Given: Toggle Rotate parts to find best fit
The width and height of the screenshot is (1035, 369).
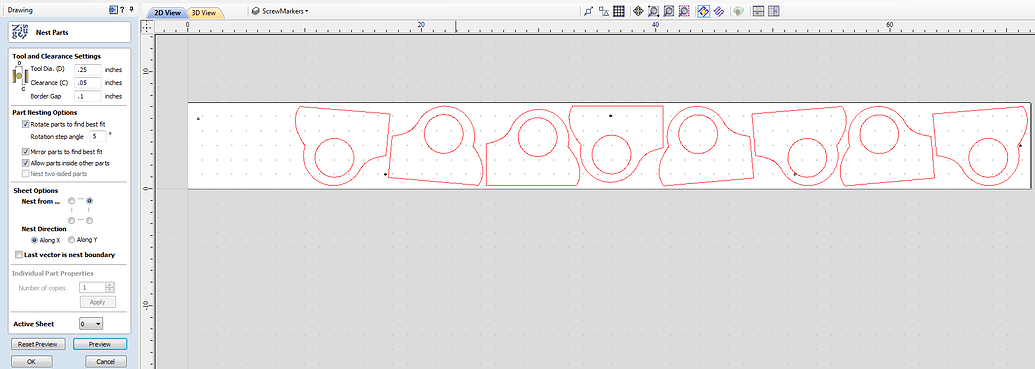Looking at the screenshot, I should 26,124.
